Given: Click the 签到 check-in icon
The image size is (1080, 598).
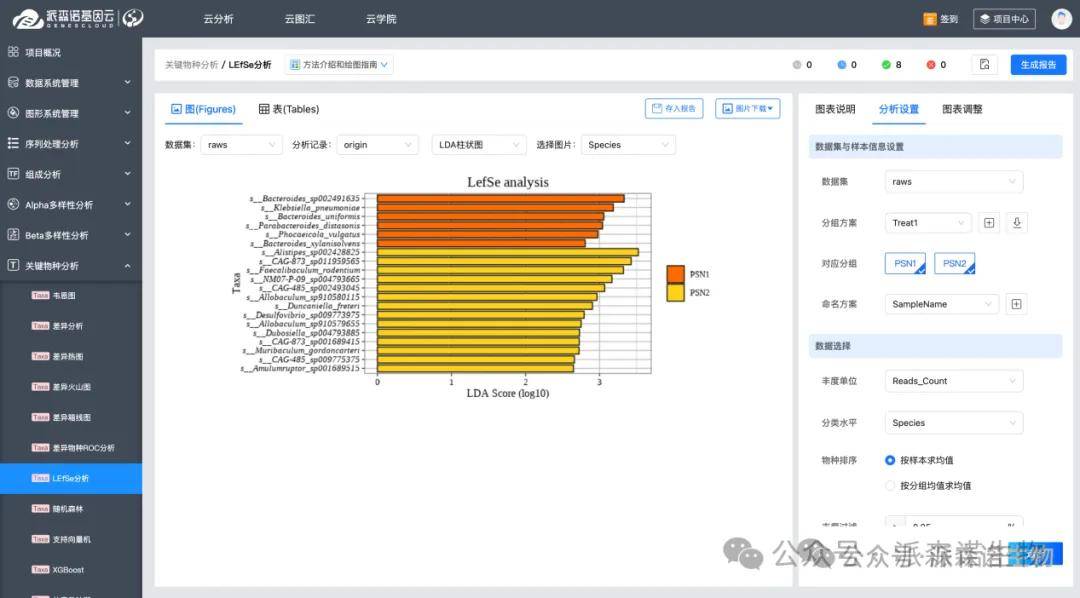Looking at the screenshot, I should pos(929,19).
